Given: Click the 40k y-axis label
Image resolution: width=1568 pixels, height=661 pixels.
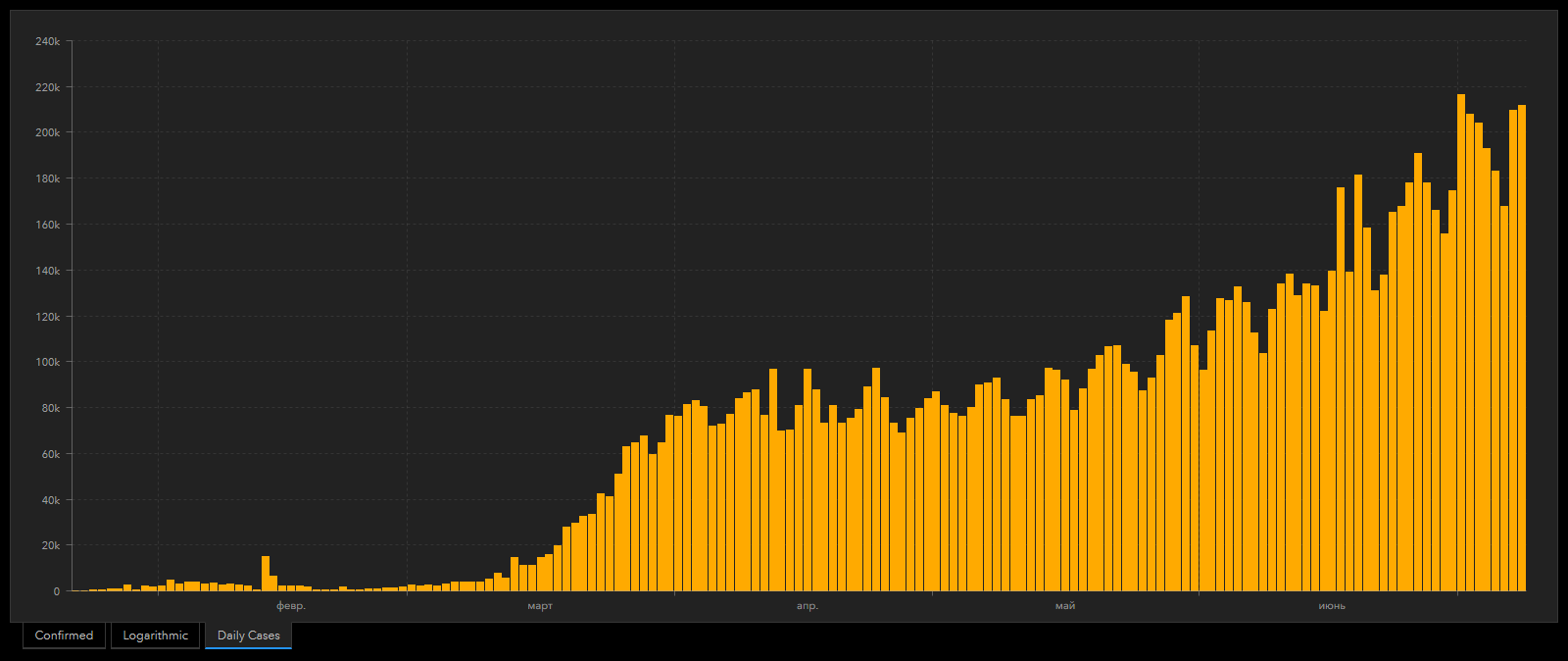Looking at the screenshot, I should coord(50,500).
